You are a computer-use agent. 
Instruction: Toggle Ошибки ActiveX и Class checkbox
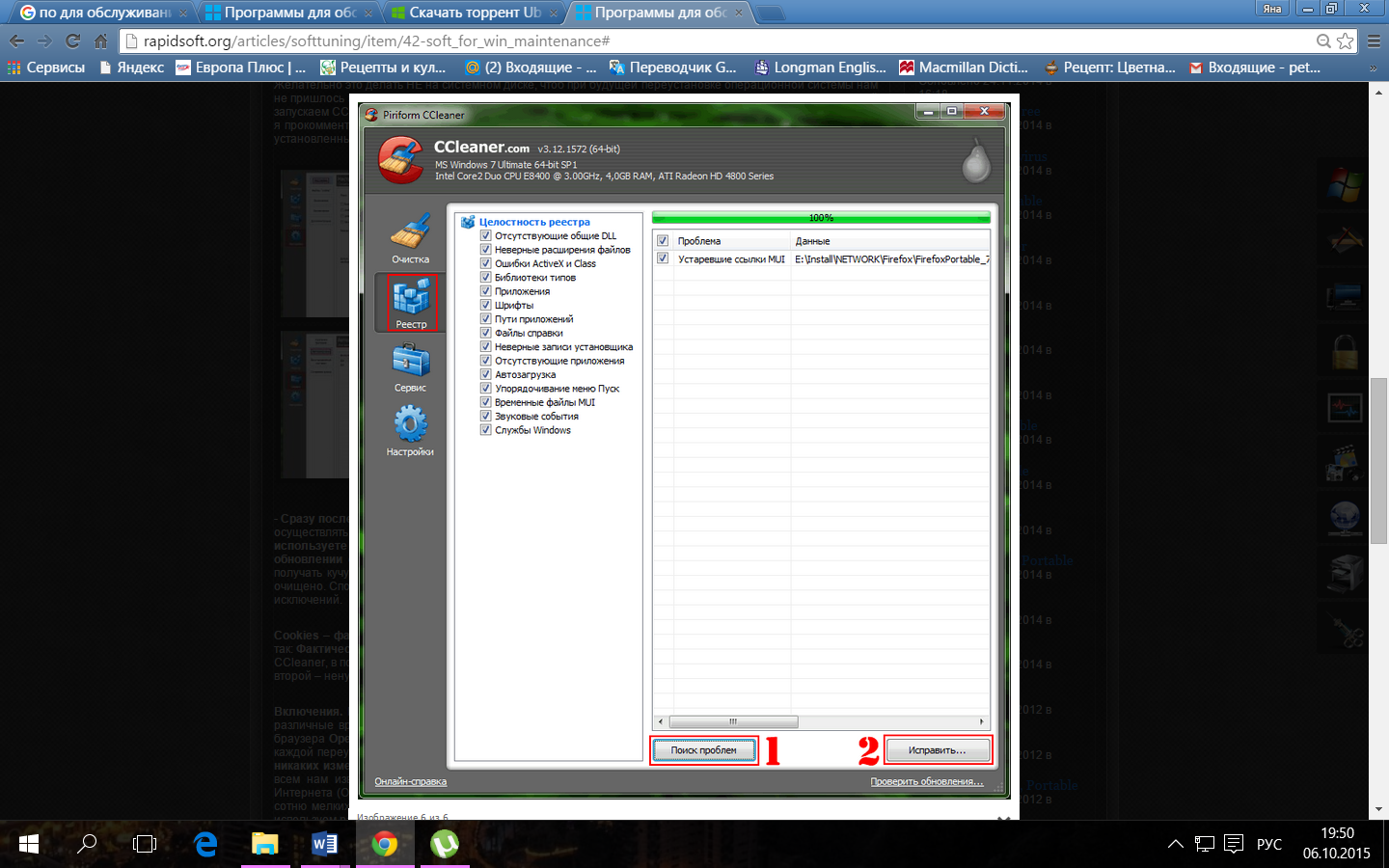tap(486, 263)
